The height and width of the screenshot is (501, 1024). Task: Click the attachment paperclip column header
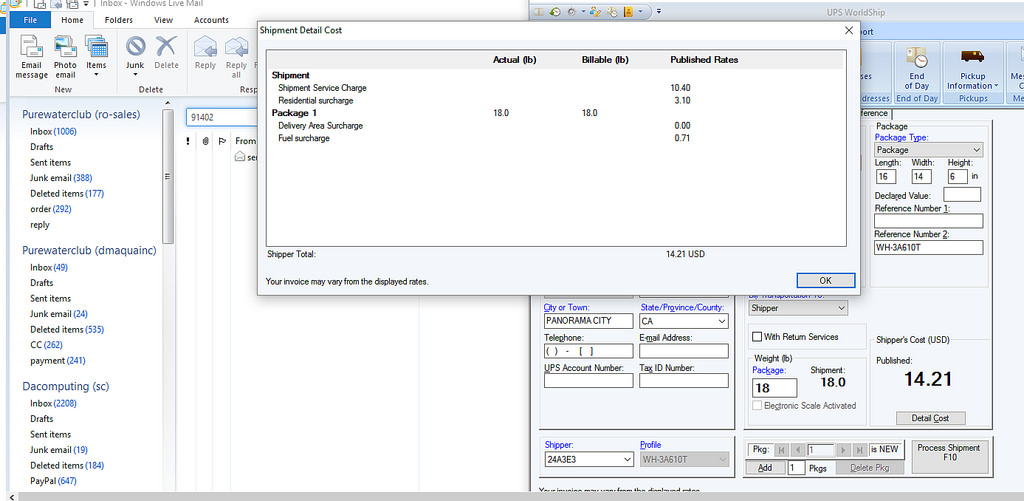pyautogui.click(x=206, y=140)
